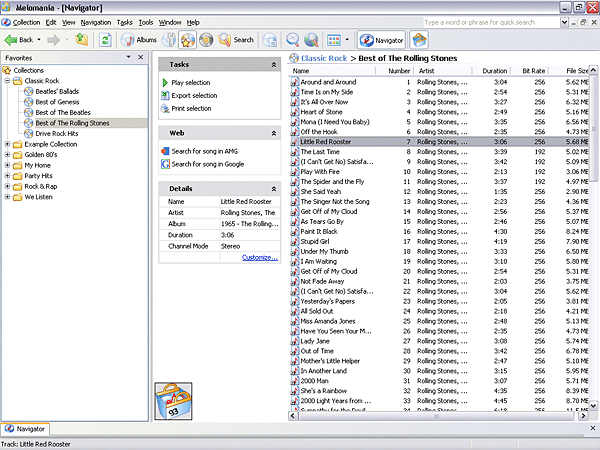Image resolution: width=600 pixels, height=450 pixels.
Task: Click the grey CD disc toolbar icon
Action: (x=206, y=40)
